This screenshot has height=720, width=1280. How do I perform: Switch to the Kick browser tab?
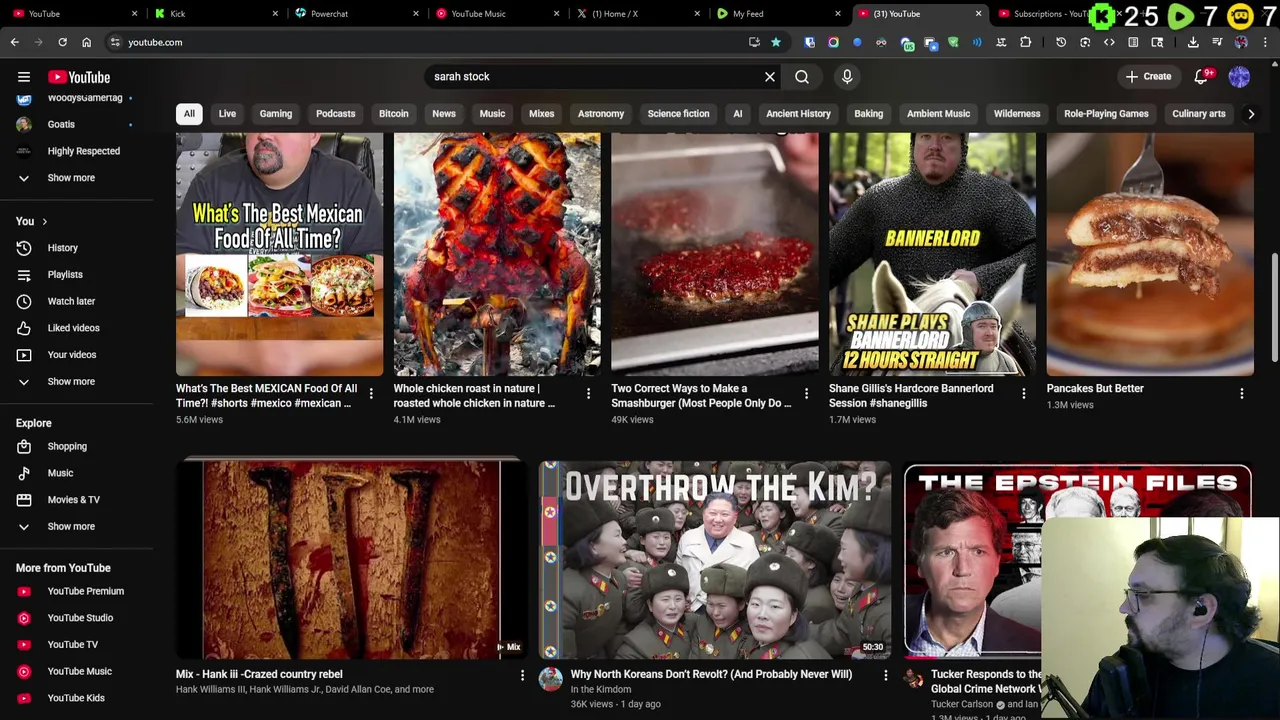pos(210,14)
